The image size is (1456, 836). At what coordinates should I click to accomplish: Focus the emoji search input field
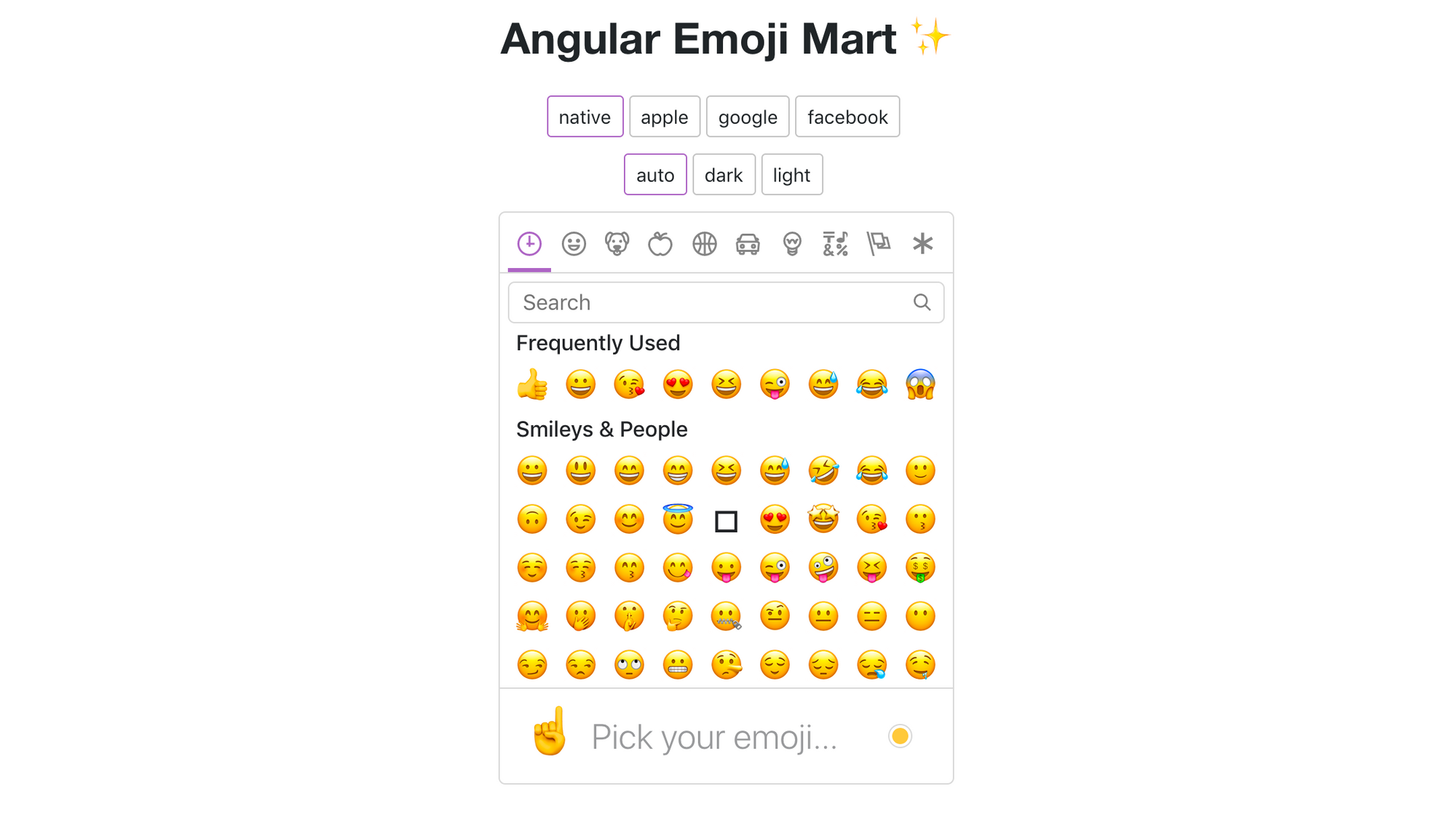[x=728, y=301]
